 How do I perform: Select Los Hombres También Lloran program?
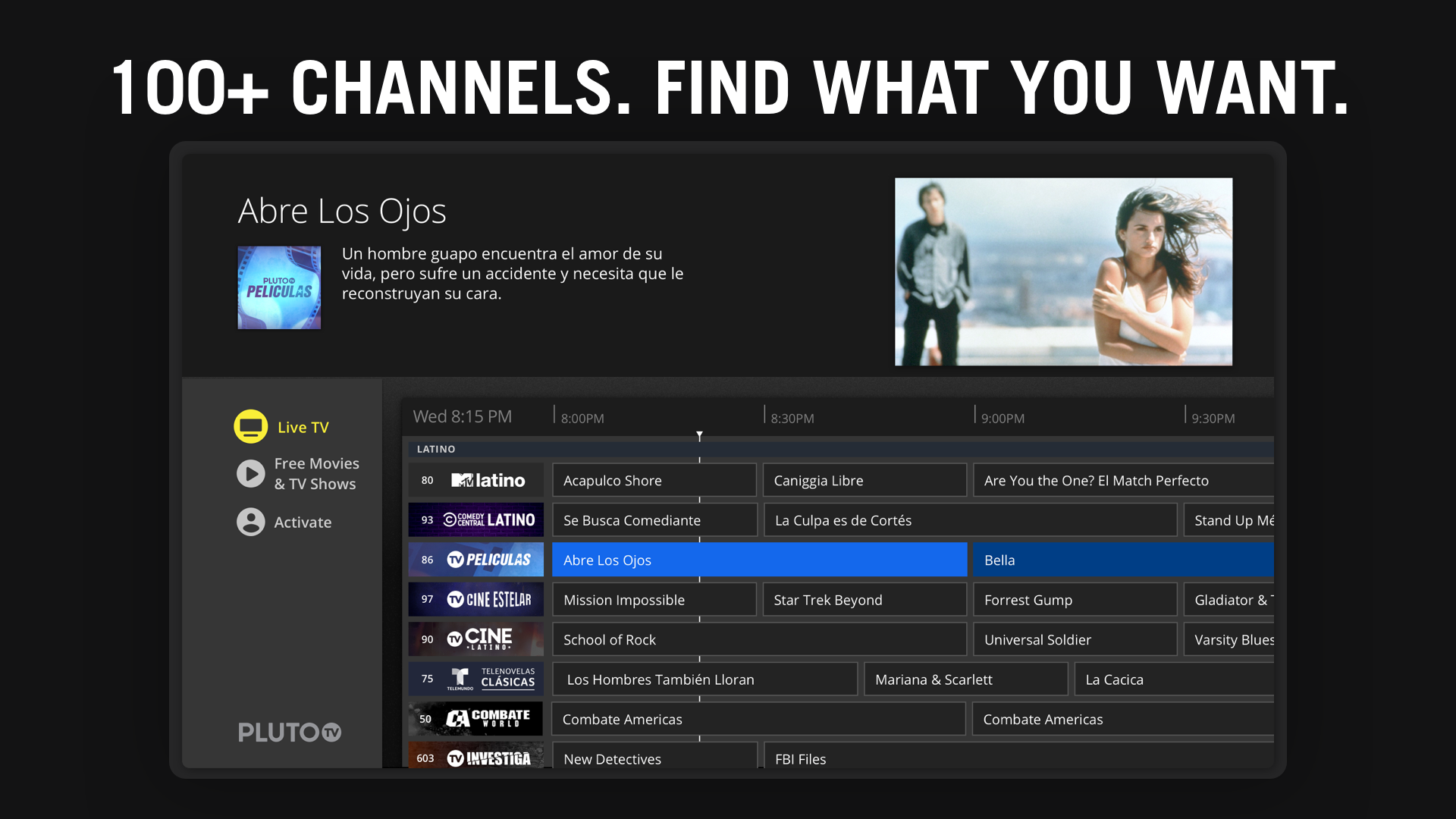pos(704,679)
